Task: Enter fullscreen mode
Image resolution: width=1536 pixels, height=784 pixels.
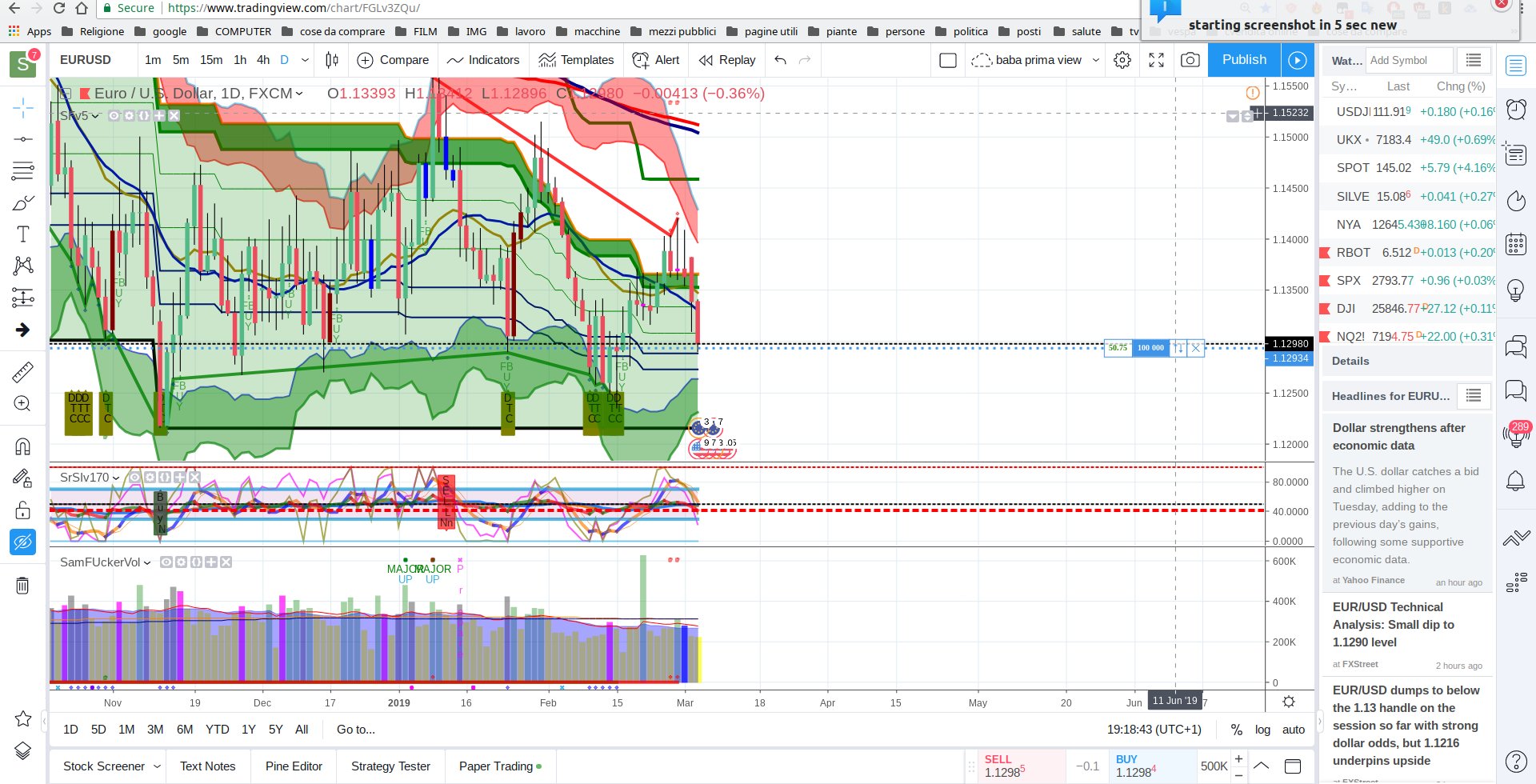Action: pos(1156,60)
